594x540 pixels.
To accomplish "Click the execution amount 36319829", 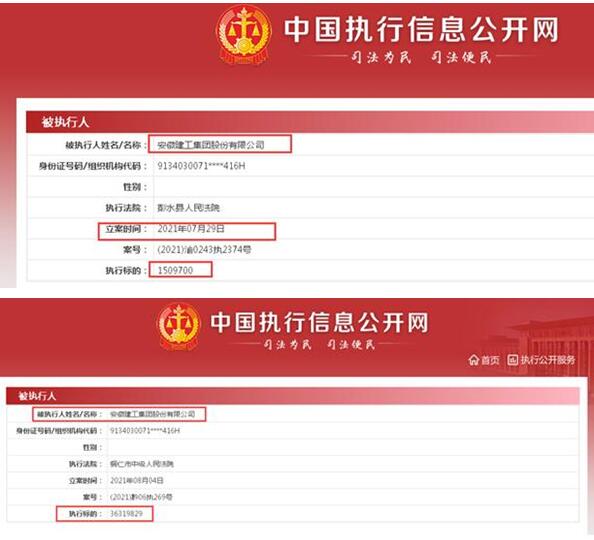I will pos(126,513).
